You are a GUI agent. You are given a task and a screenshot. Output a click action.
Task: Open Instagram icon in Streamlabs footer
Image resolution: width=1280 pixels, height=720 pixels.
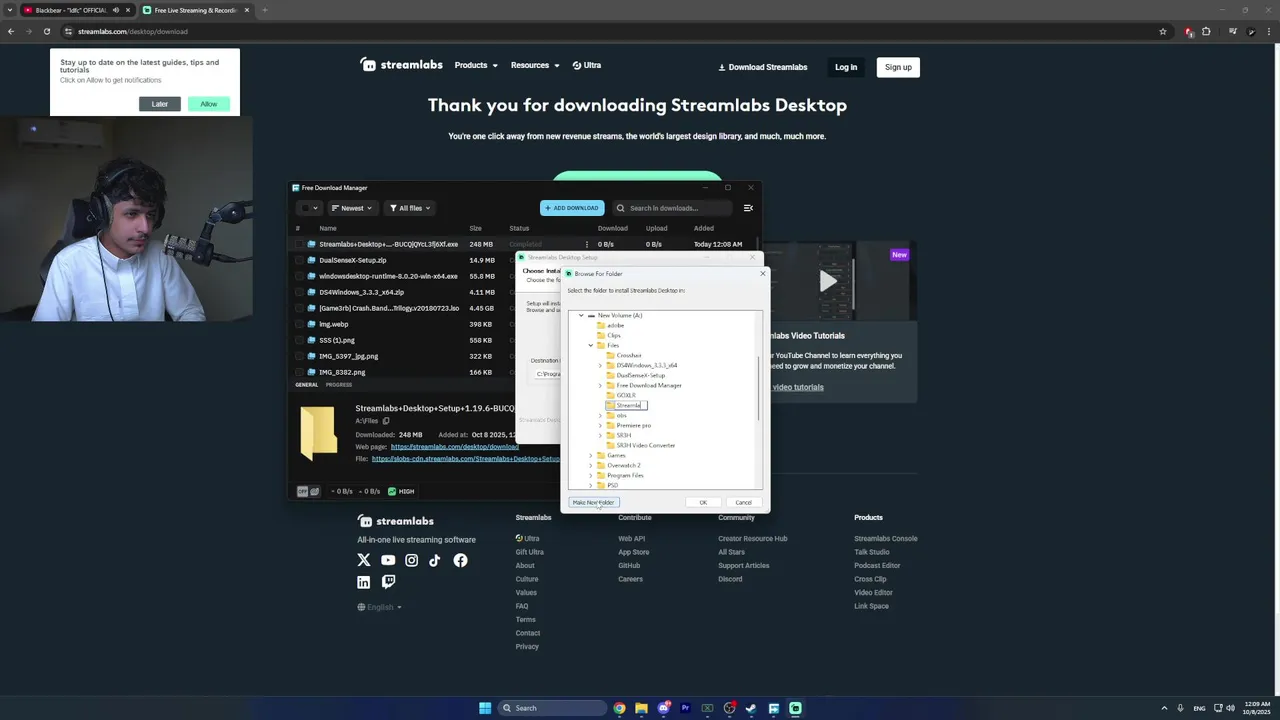point(411,560)
